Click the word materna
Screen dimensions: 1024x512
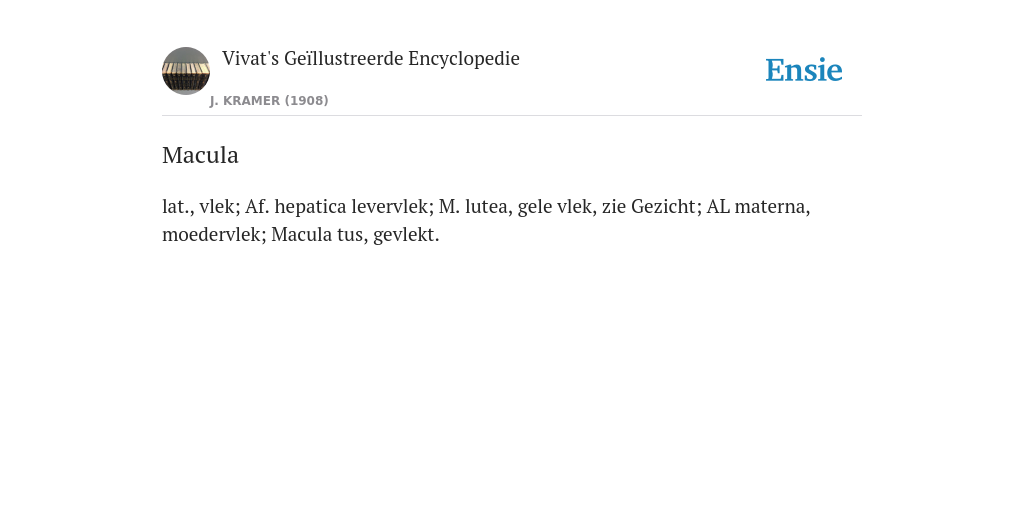pos(772,207)
